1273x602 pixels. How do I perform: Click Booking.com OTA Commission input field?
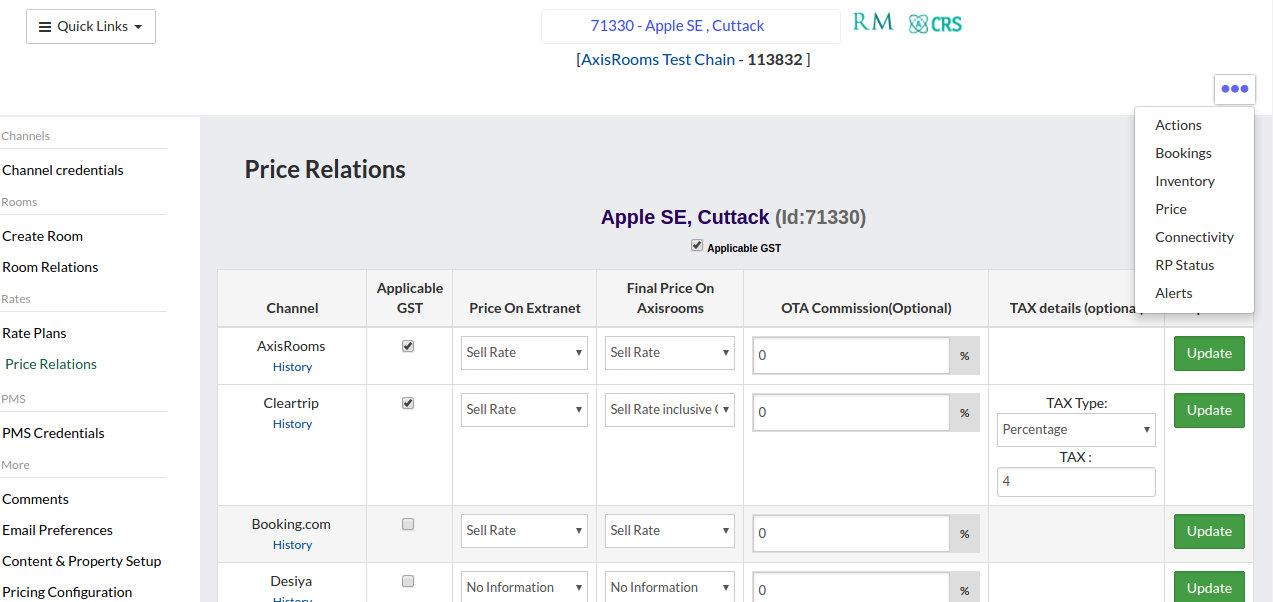point(851,533)
